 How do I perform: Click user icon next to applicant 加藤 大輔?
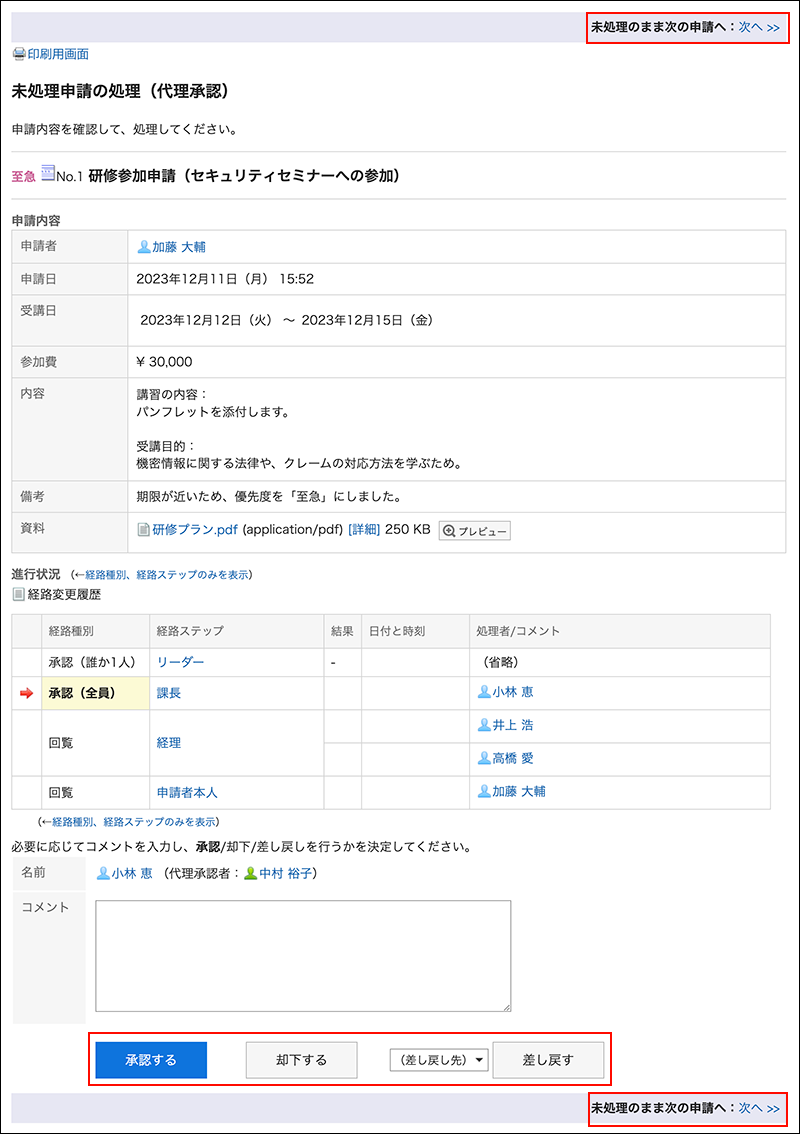[x=143, y=247]
